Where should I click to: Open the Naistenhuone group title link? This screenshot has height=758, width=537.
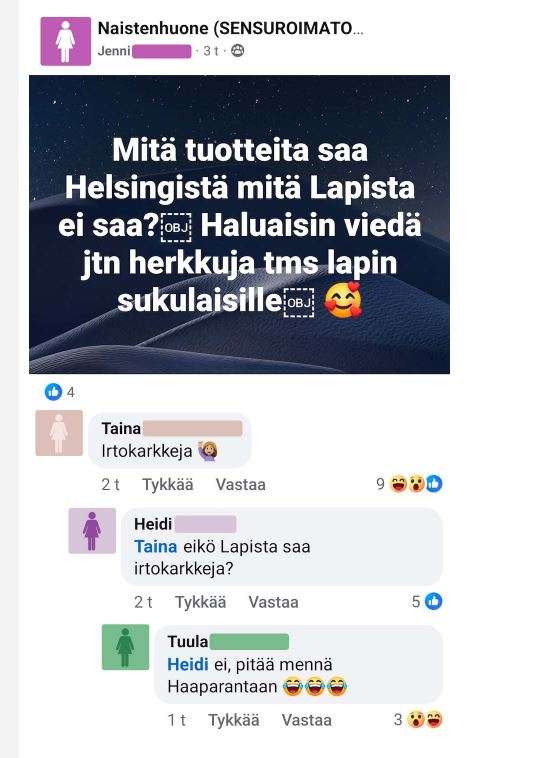coord(231,29)
